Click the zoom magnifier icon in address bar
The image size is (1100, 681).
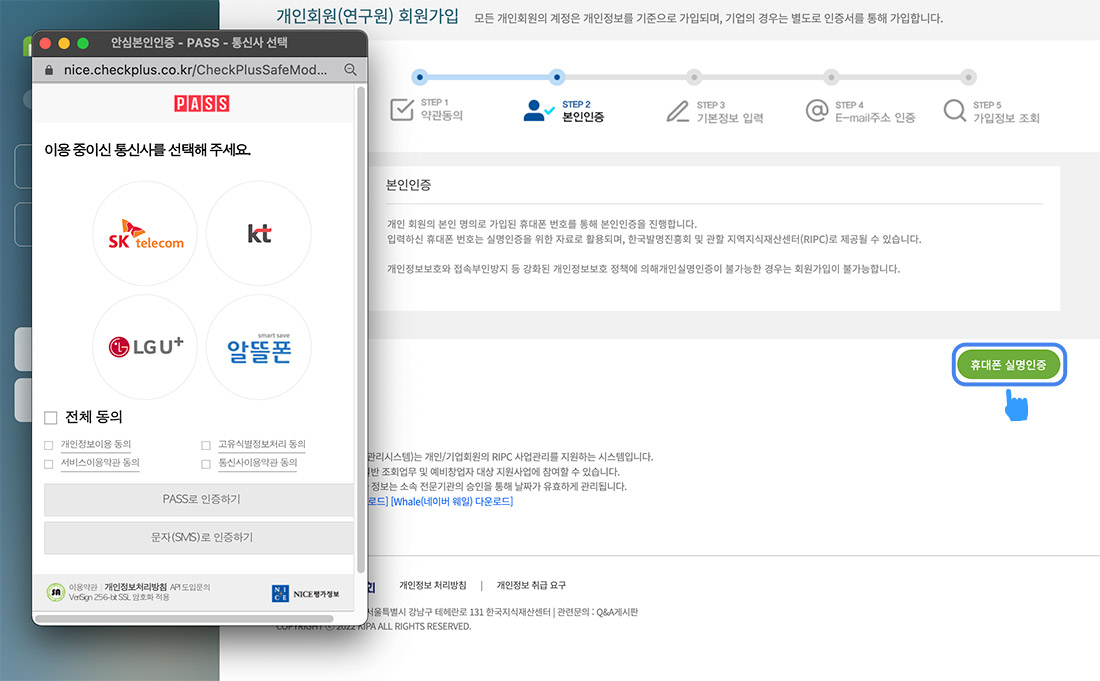click(x=350, y=70)
